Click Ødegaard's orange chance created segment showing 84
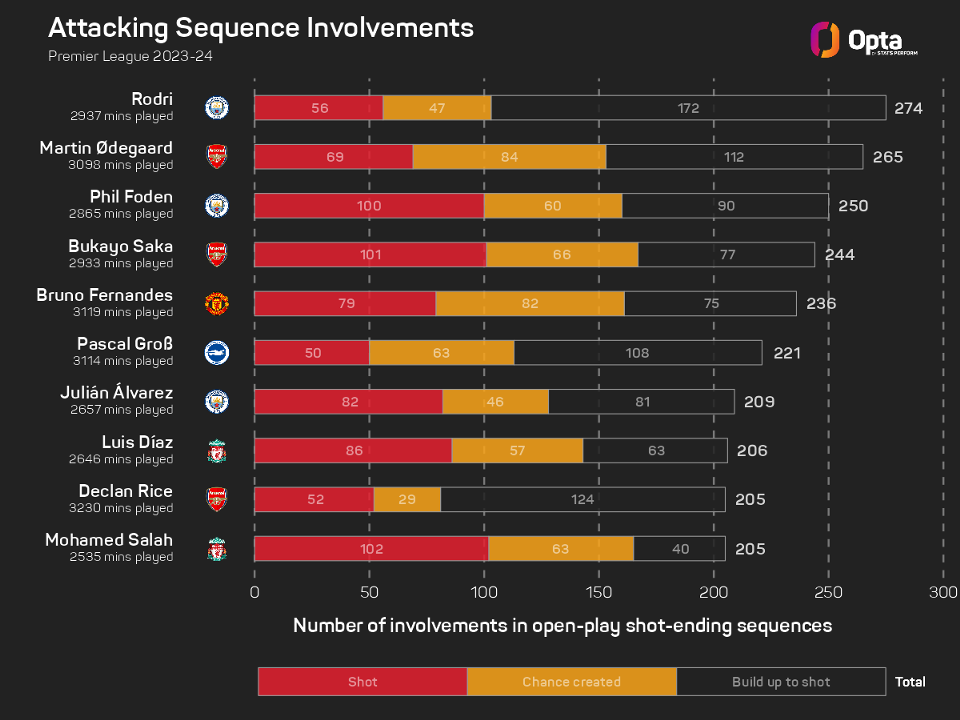 (509, 157)
